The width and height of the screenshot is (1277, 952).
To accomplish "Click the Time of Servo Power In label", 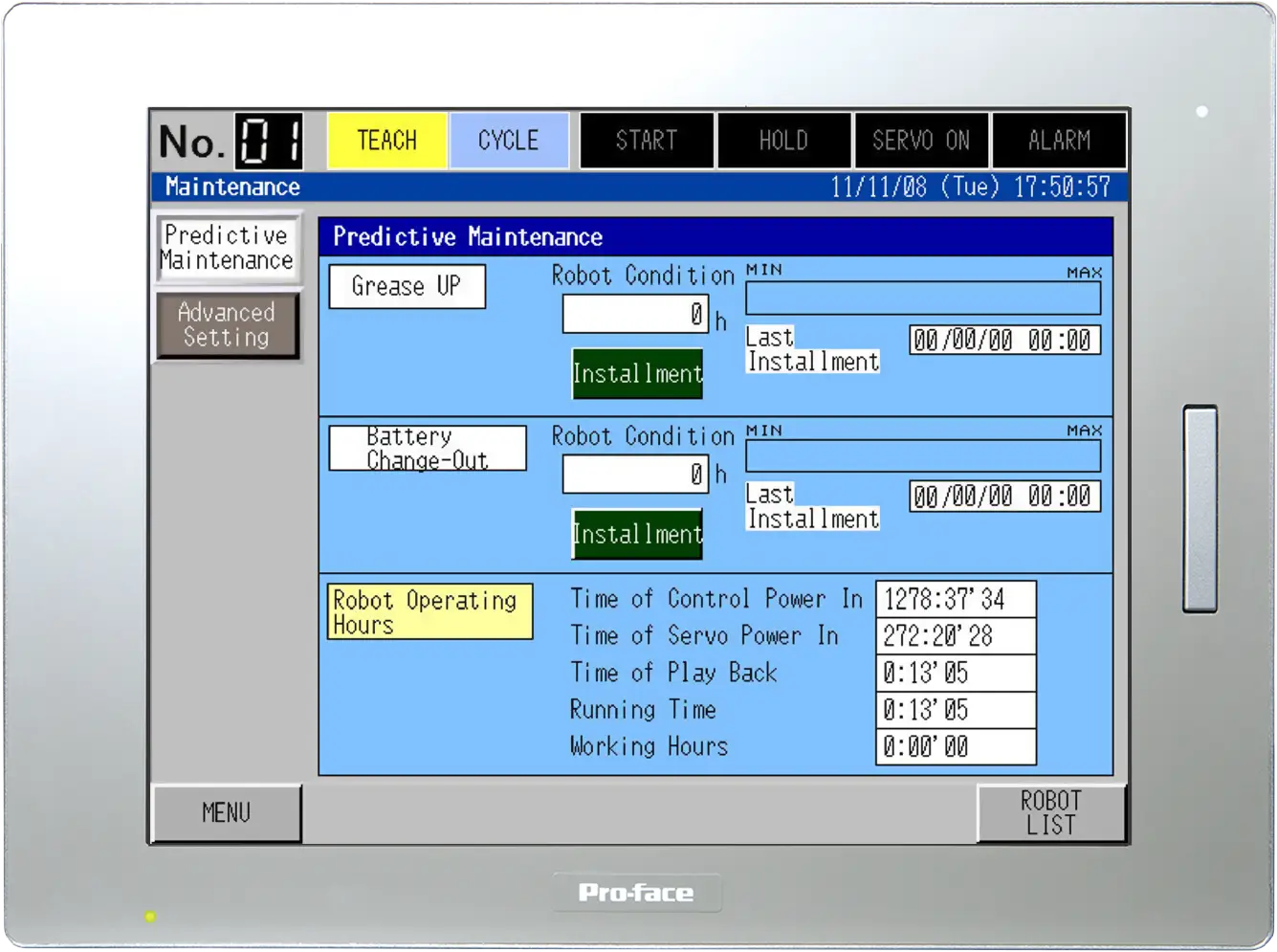I will coord(705,635).
